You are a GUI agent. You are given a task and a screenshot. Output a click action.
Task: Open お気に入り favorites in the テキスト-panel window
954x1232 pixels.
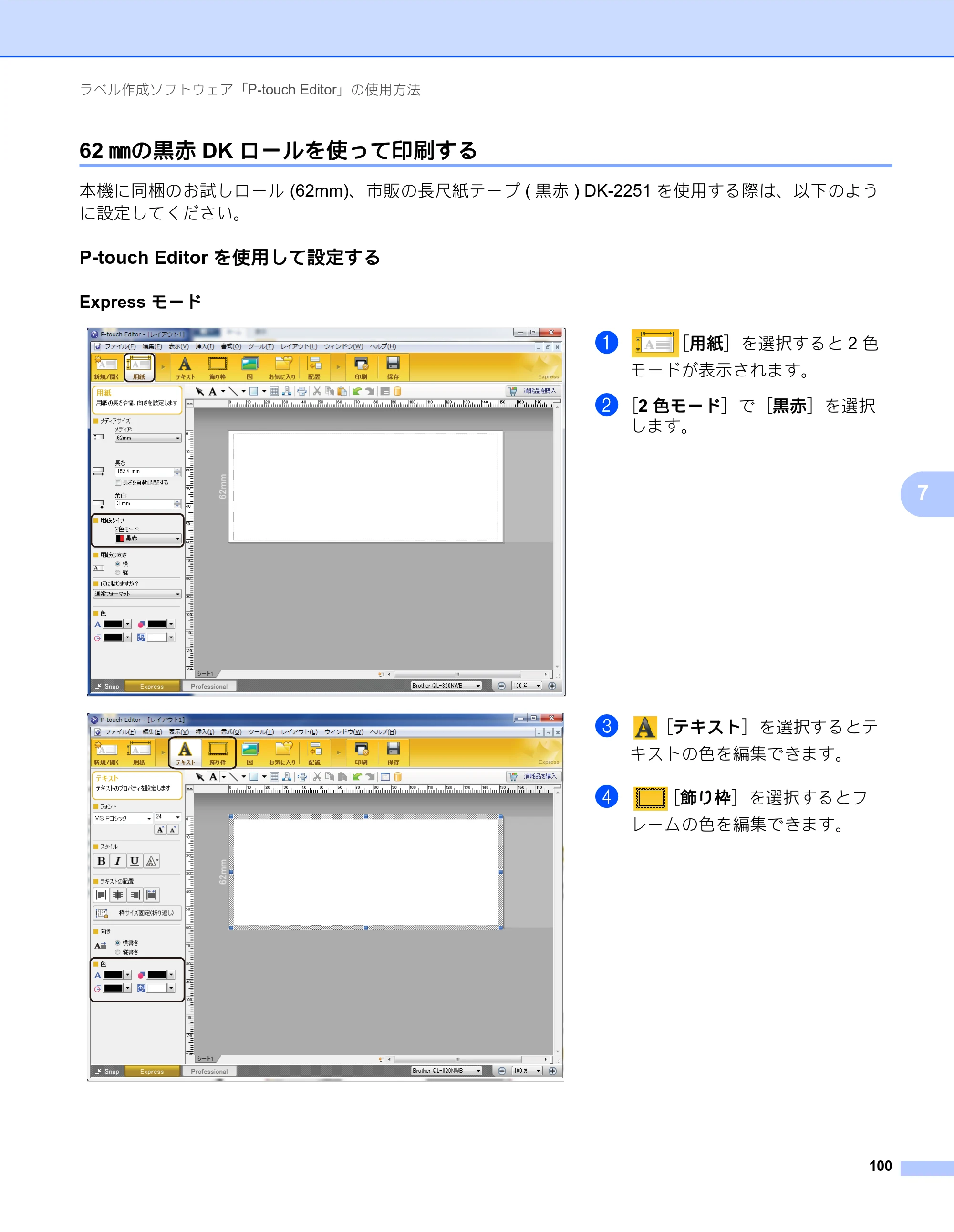click(x=282, y=753)
